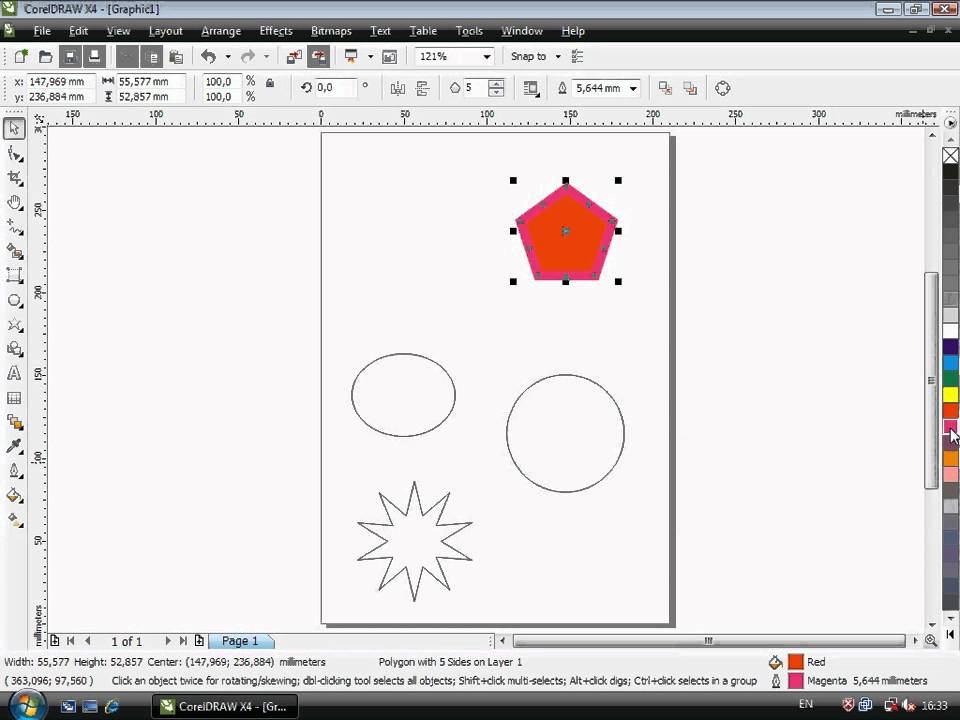Go to the last page
The width and height of the screenshot is (960, 720).
click(x=183, y=640)
